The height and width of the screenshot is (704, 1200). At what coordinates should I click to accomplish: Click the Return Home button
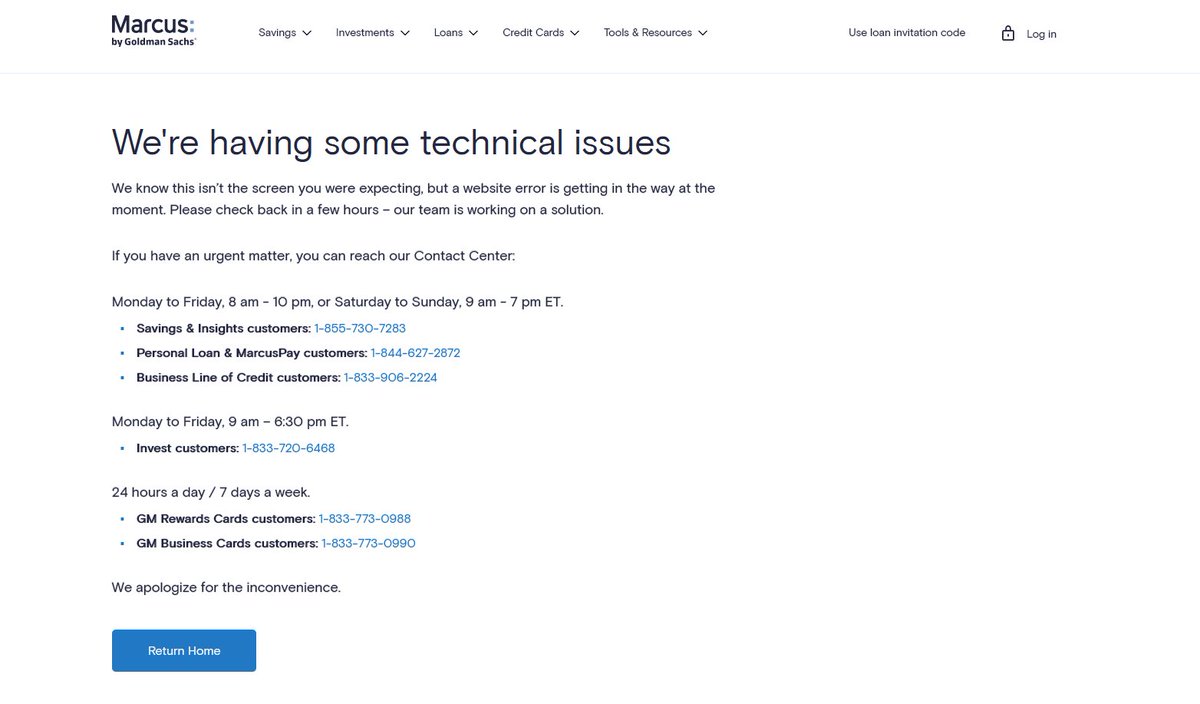pos(184,650)
